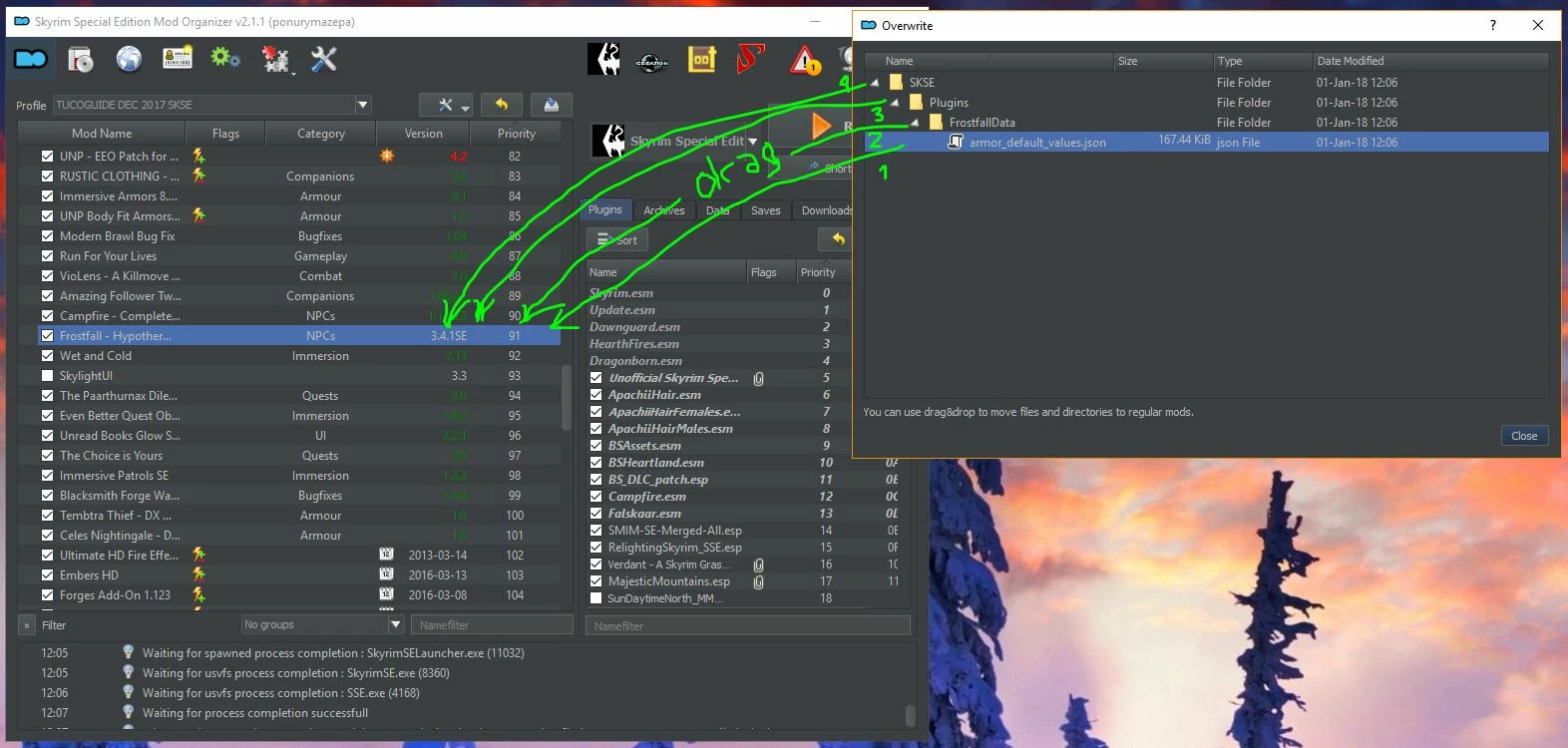Screen dimensions: 1568x748
Task: Click the flag icon on RUSTIC CLOTHING row
Action: [x=198, y=176]
